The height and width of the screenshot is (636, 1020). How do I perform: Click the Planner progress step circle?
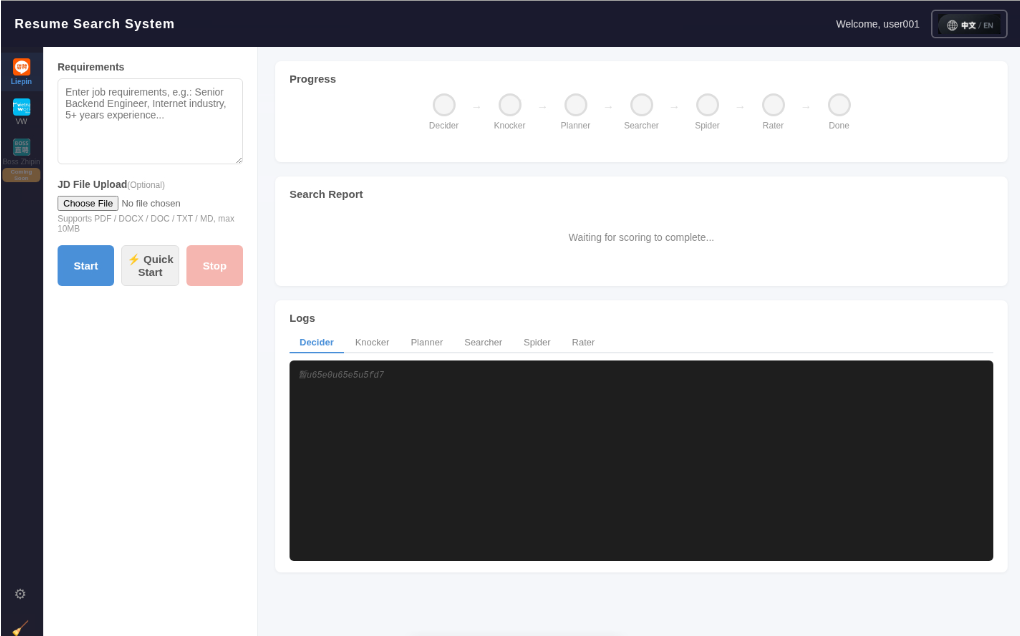575,105
